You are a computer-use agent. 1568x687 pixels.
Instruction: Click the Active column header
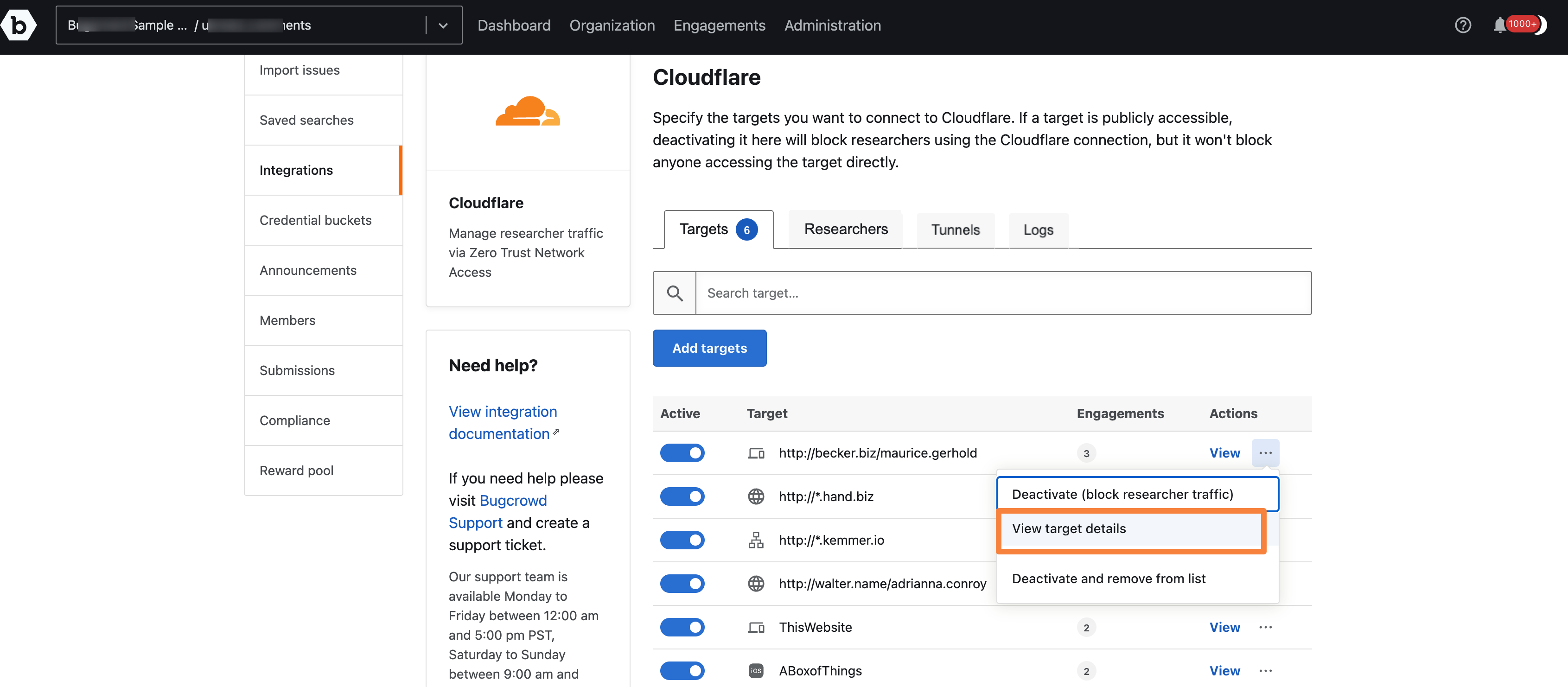680,414
